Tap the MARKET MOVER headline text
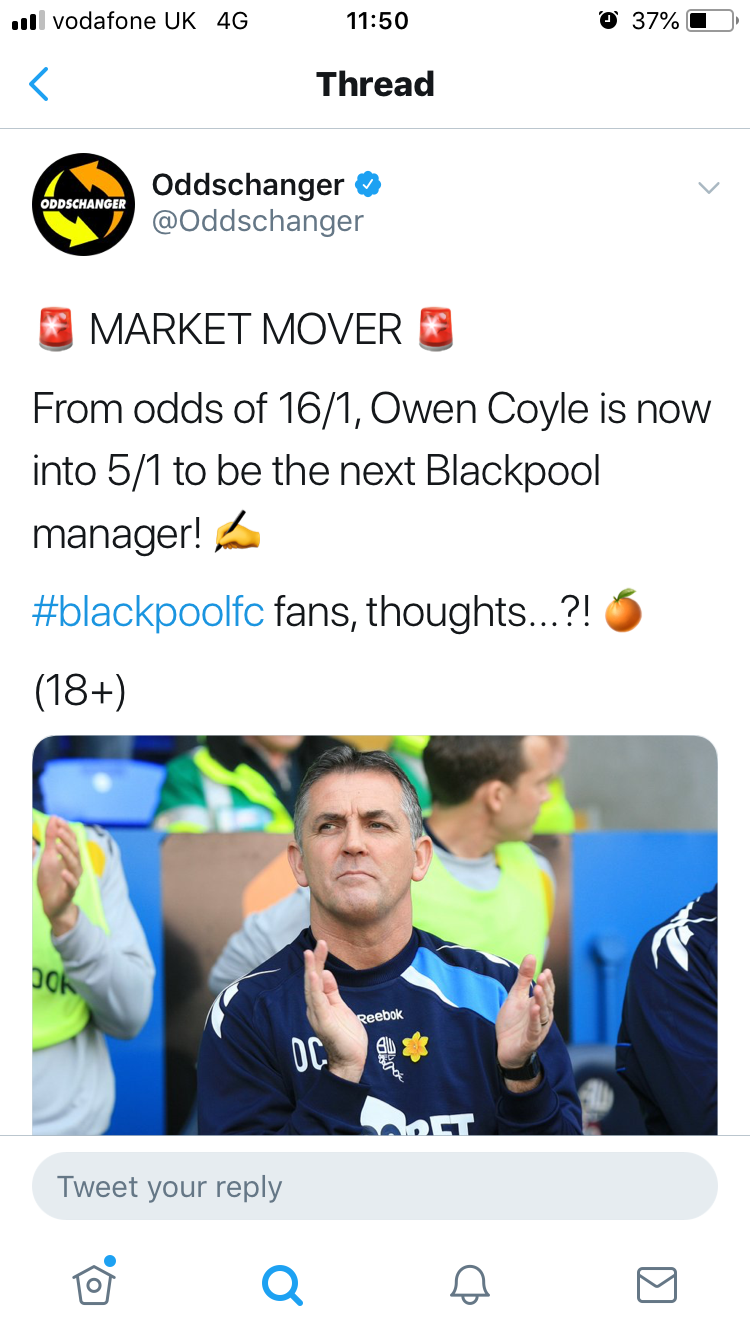Viewport: 750px width, 1334px height. [245, 329]
